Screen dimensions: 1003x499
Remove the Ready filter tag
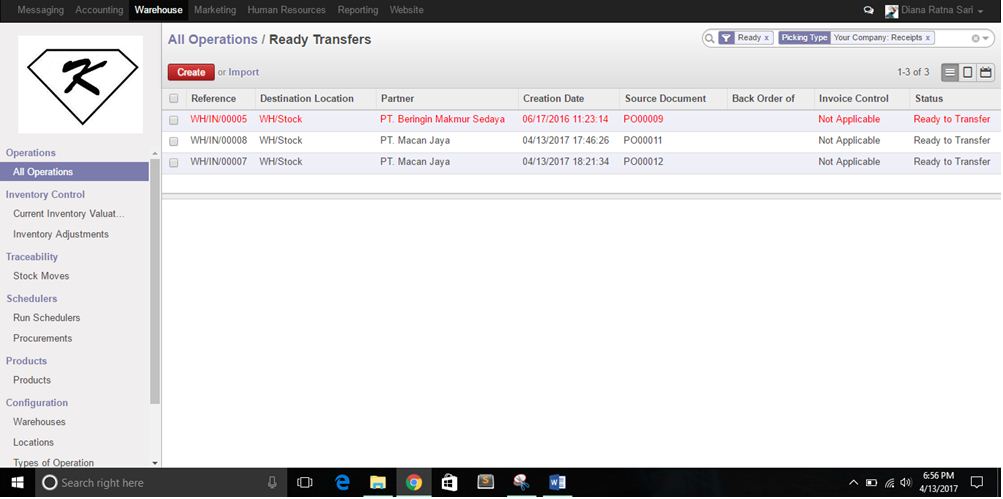(767, 38)
